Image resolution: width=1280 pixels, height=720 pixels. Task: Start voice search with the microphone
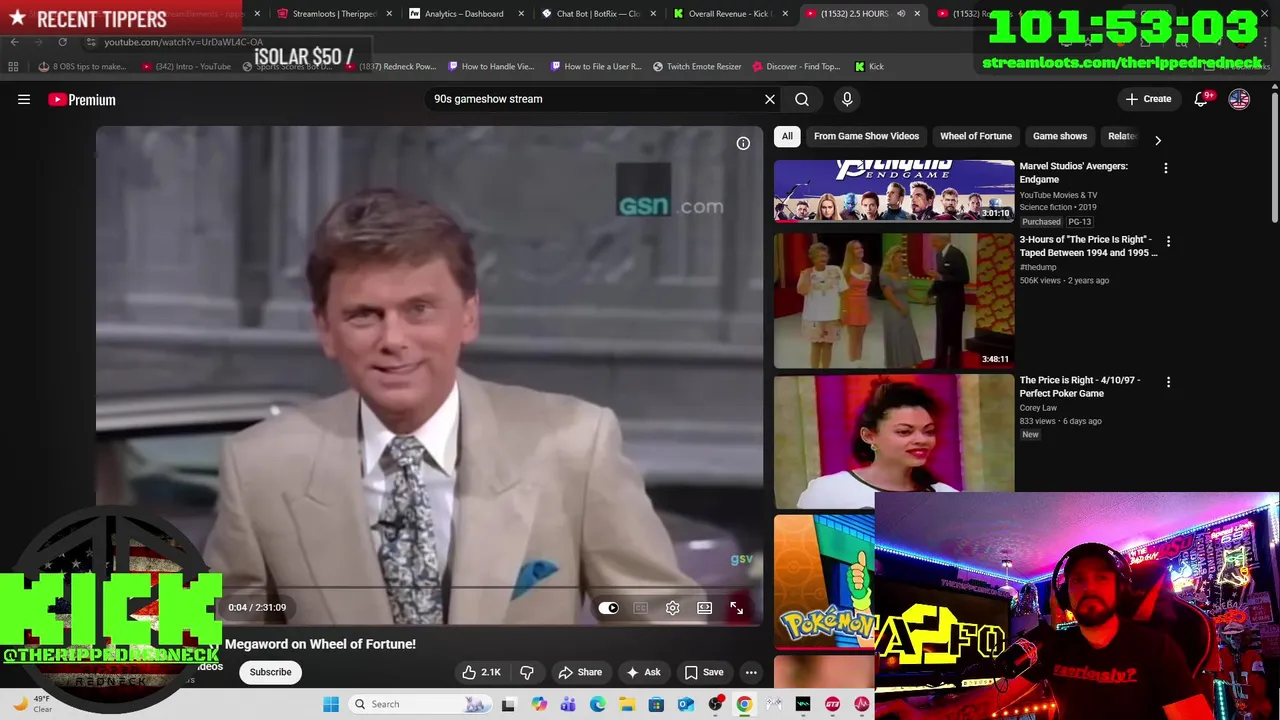(847, 99)
